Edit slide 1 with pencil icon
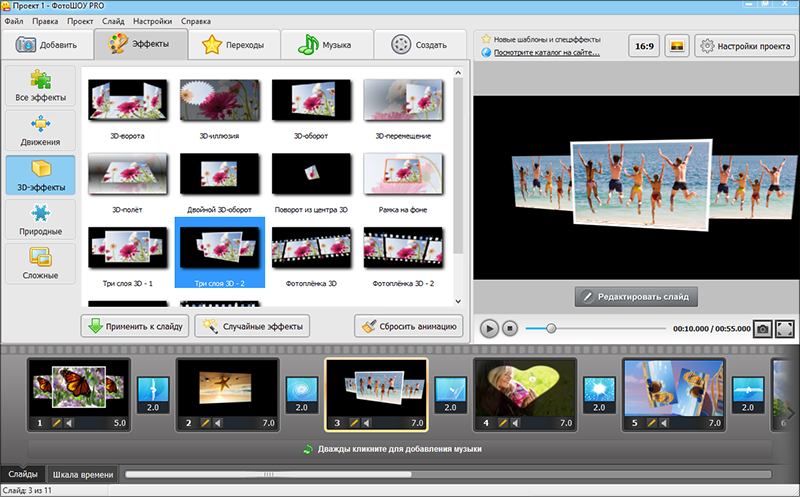The width and height of the screenshot is (800, 497). click(56, 423)
